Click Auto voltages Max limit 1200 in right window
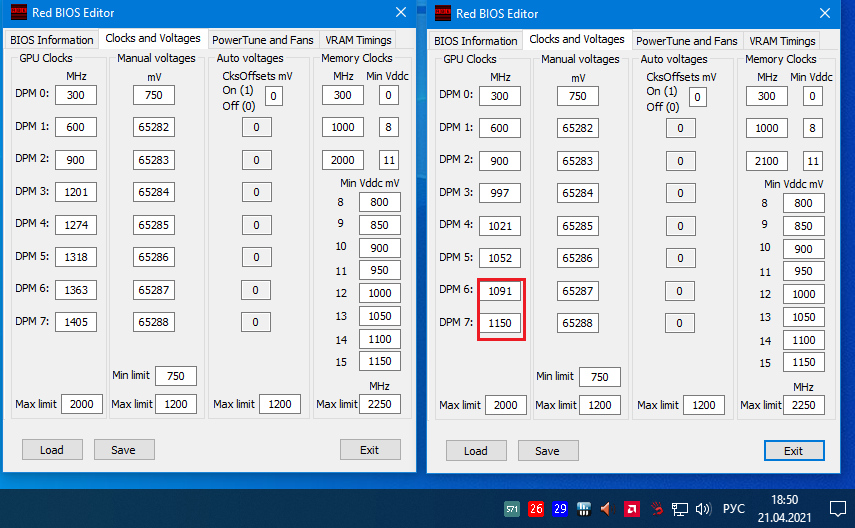 (x=704, y=405)
